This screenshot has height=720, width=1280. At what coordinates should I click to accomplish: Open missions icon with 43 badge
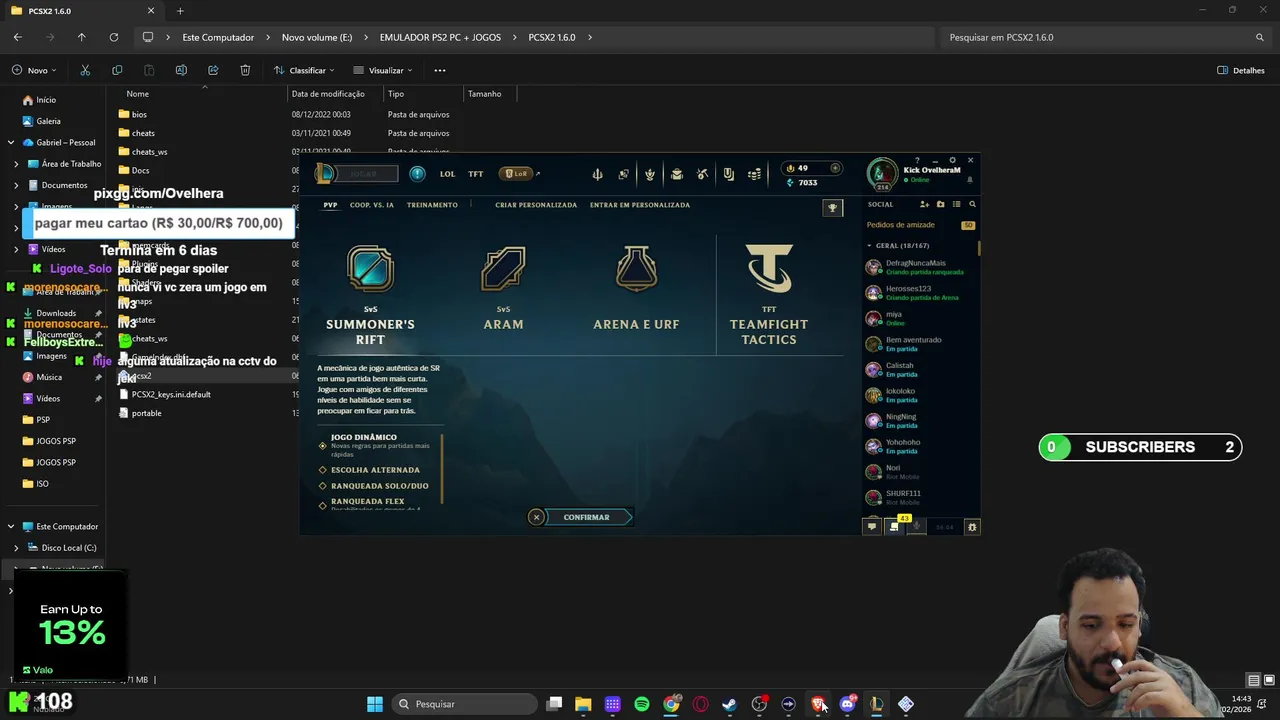pos(895,525)
